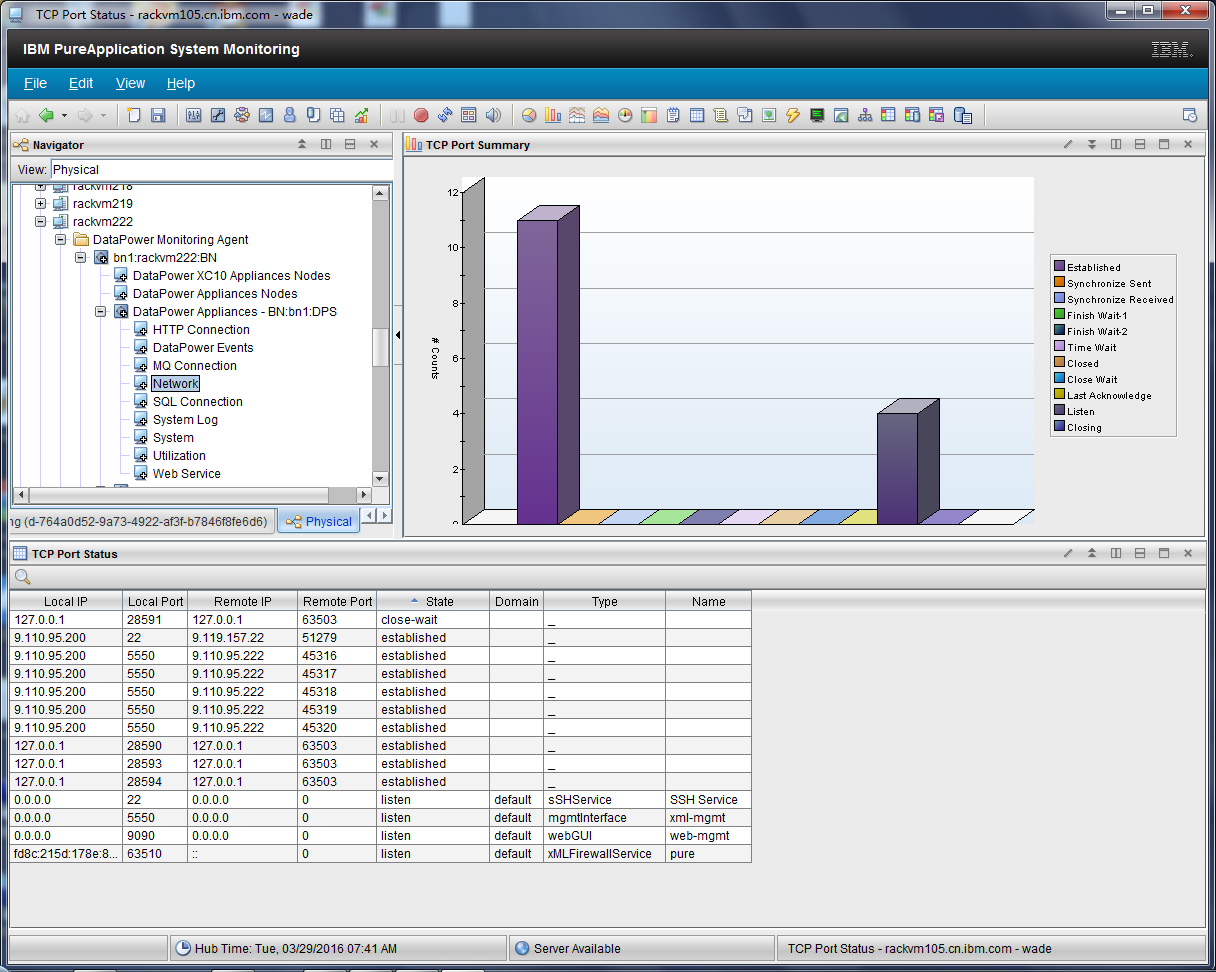This screenshot has width=1216, height=972.
Task: Select SQL Connection in the Navigator tree
Action: 197,401
